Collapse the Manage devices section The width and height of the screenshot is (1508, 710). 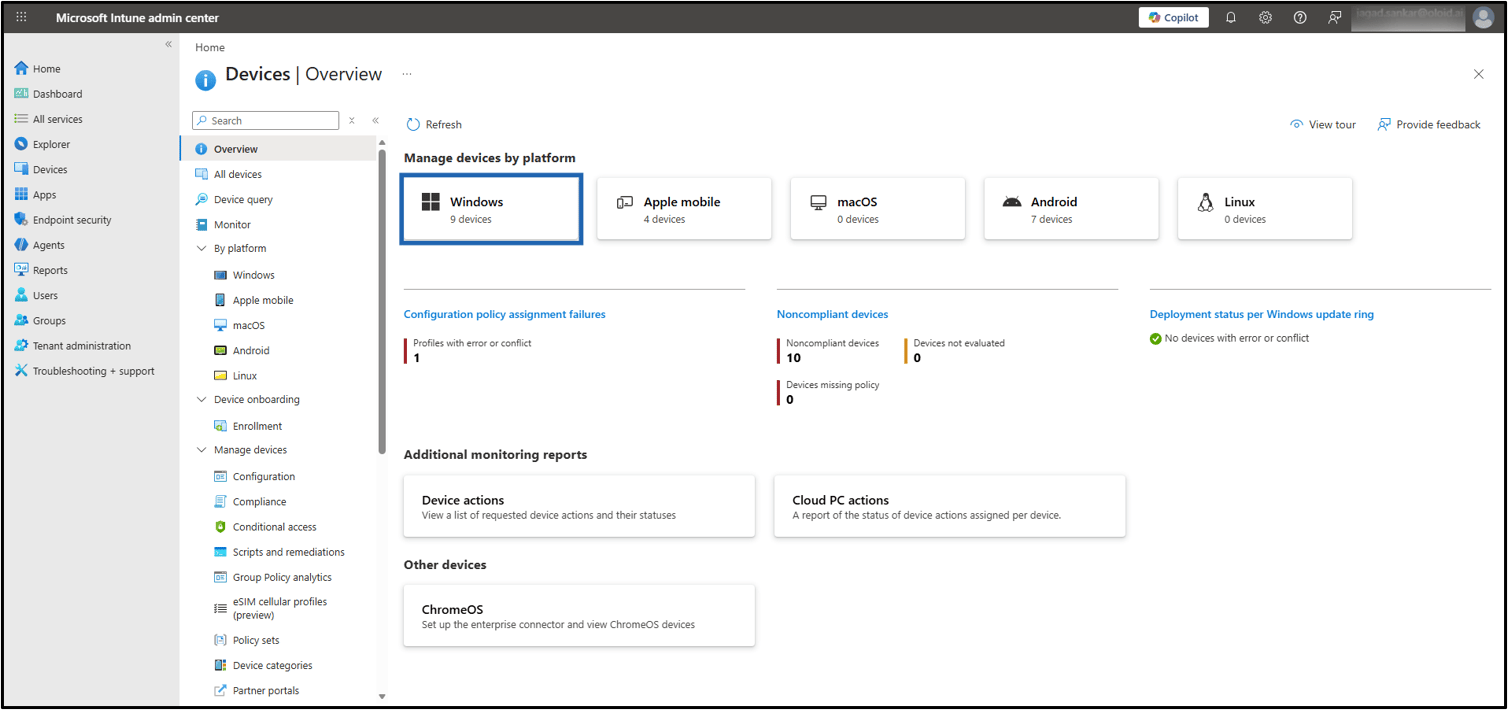click(202, 450)
